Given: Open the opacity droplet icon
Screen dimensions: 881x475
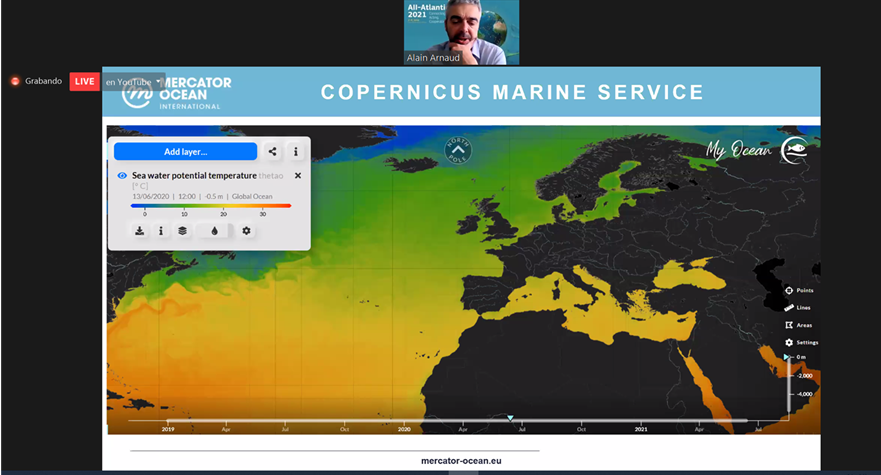Looking at the screenshot, I should (214, 230).
